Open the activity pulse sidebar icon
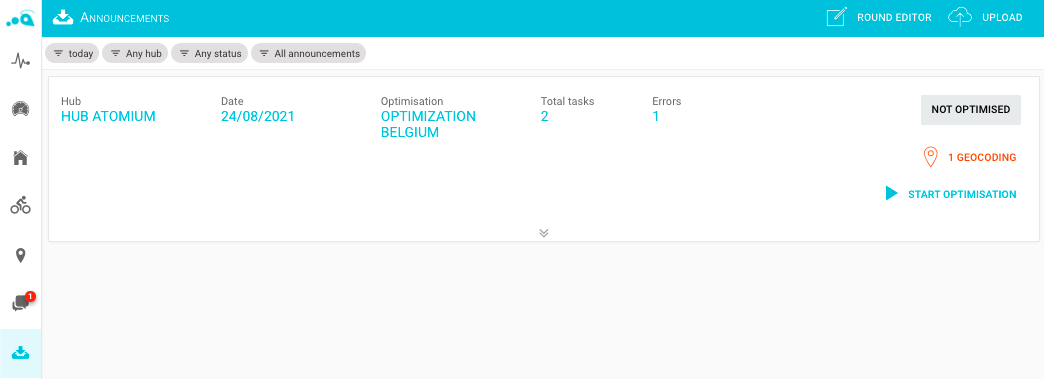The width and height of the screenshot is (1044, 379). point(21,62)
